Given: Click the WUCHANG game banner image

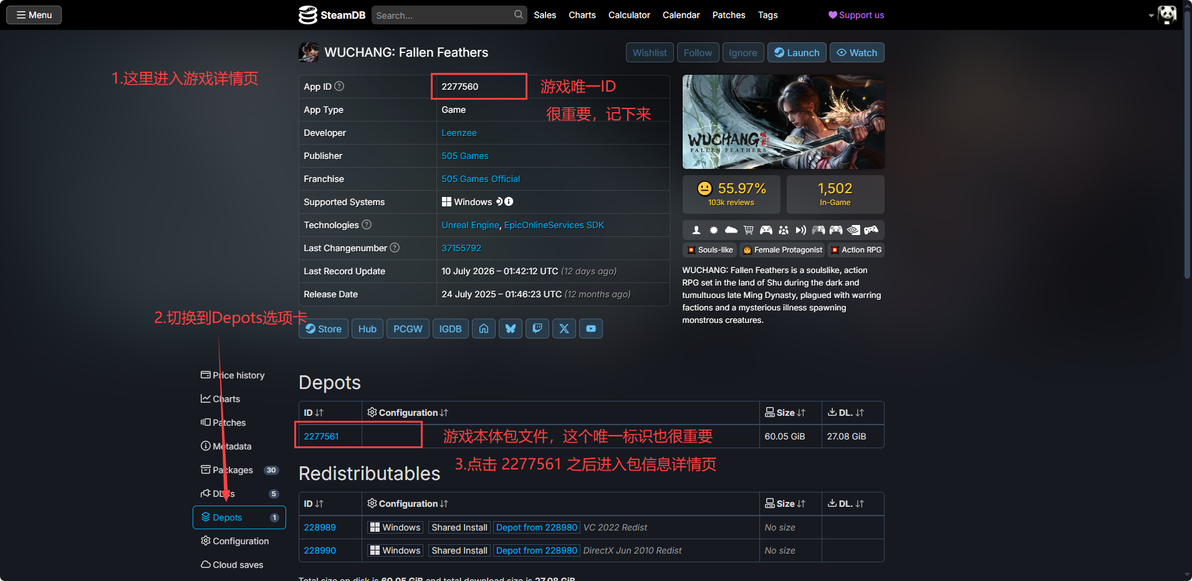Looking at the screenshot, I should point(784,122).
